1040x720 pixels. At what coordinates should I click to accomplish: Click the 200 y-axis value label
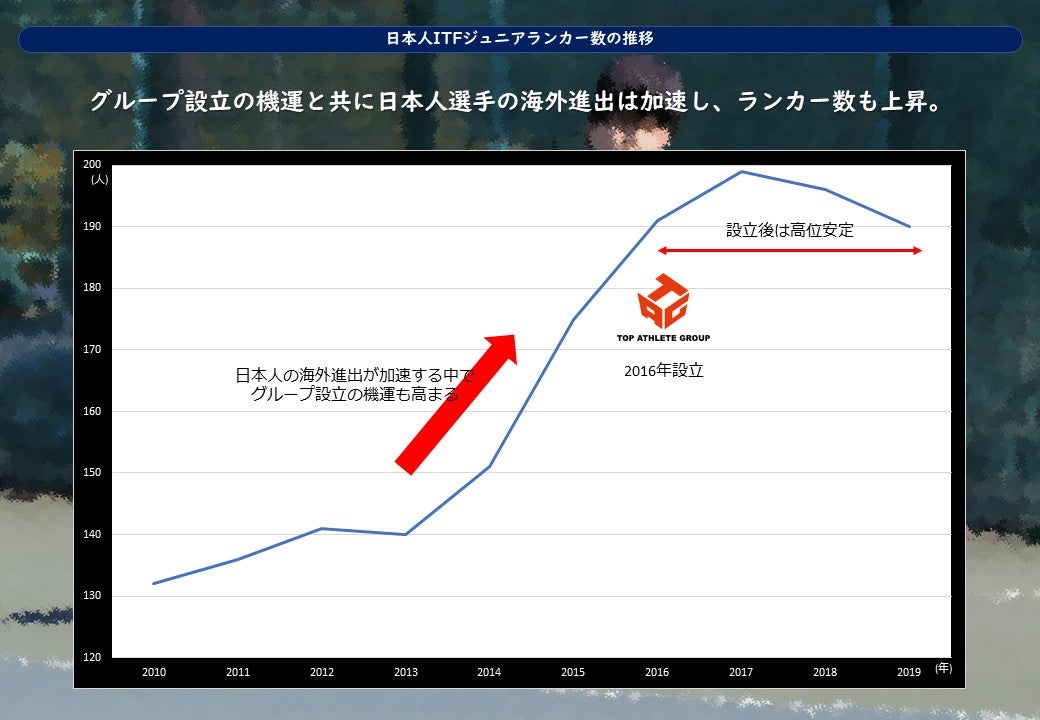pyautogui.click(x=92, y=165)
